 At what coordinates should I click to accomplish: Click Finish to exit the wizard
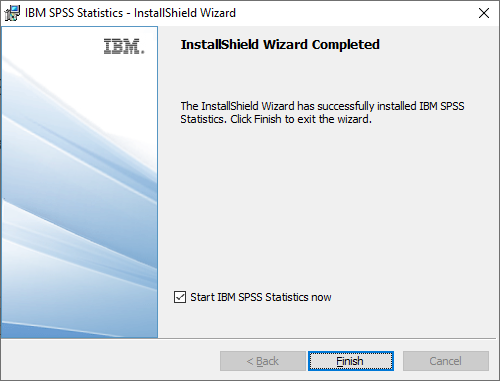[351, 361]
